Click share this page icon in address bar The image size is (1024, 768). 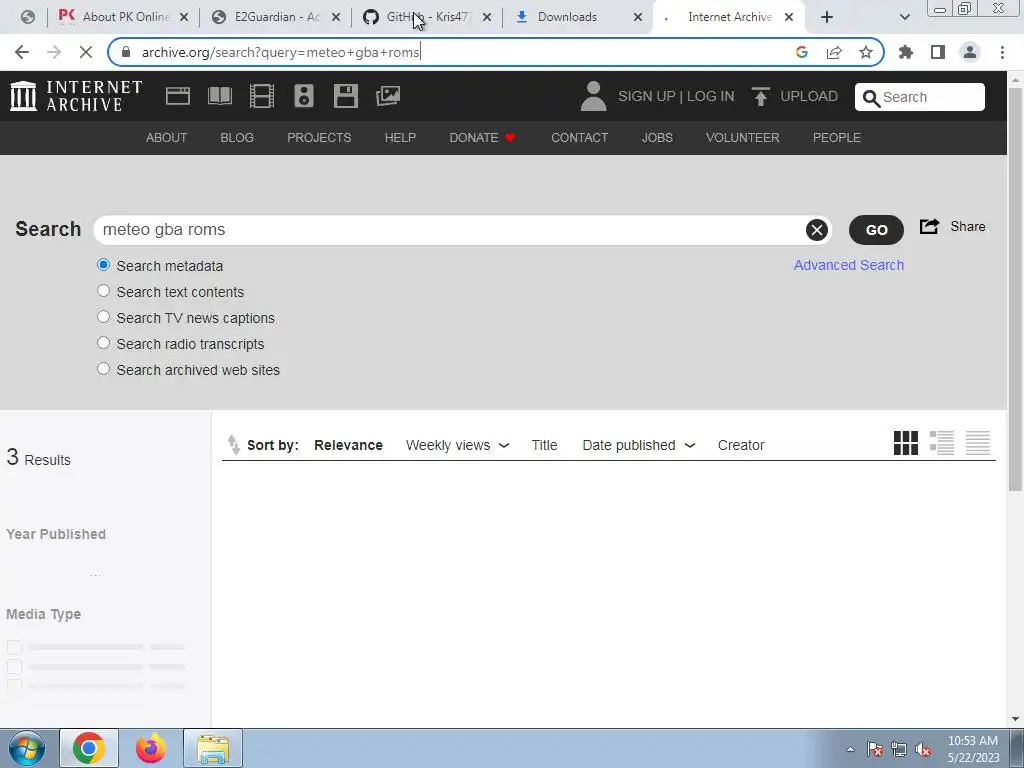click(834, 52)
